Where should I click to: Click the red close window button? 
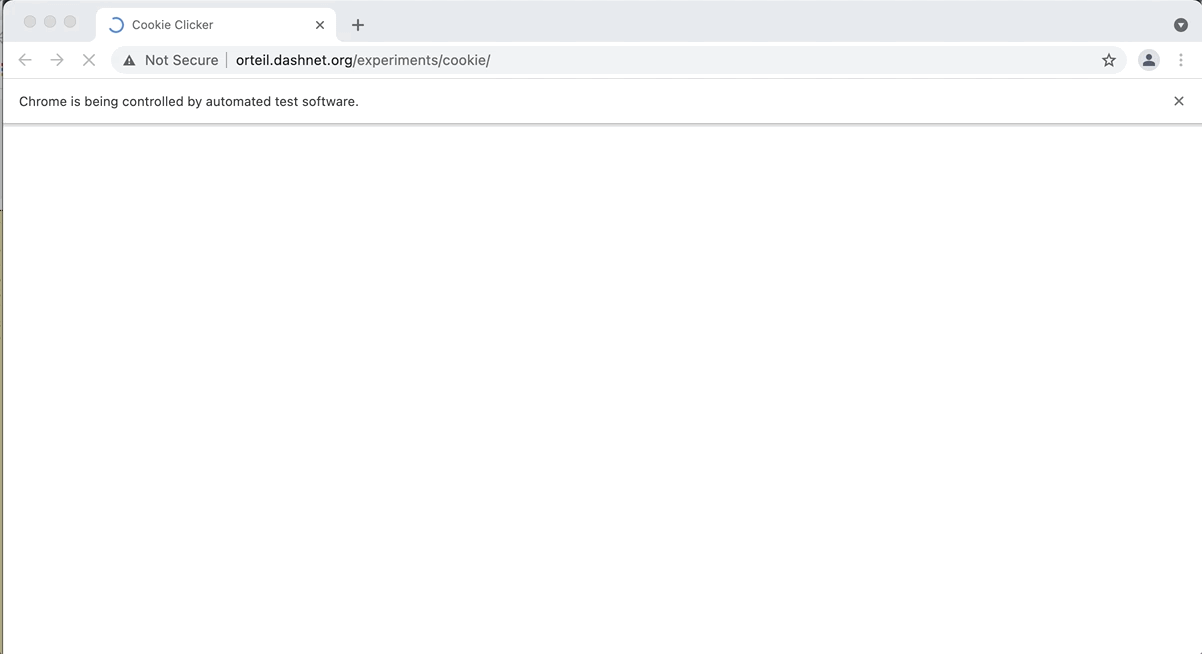click(x=29, y=22)
